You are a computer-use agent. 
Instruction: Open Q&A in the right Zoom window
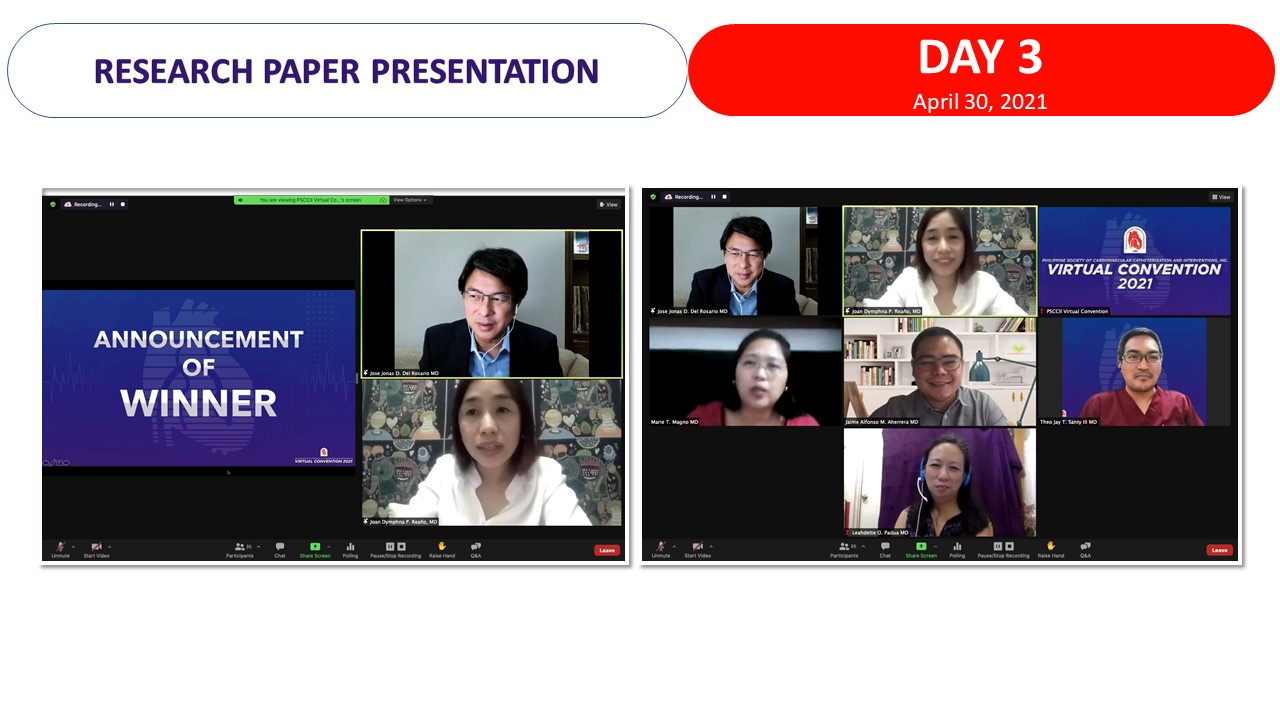[x=1085, y=548]
